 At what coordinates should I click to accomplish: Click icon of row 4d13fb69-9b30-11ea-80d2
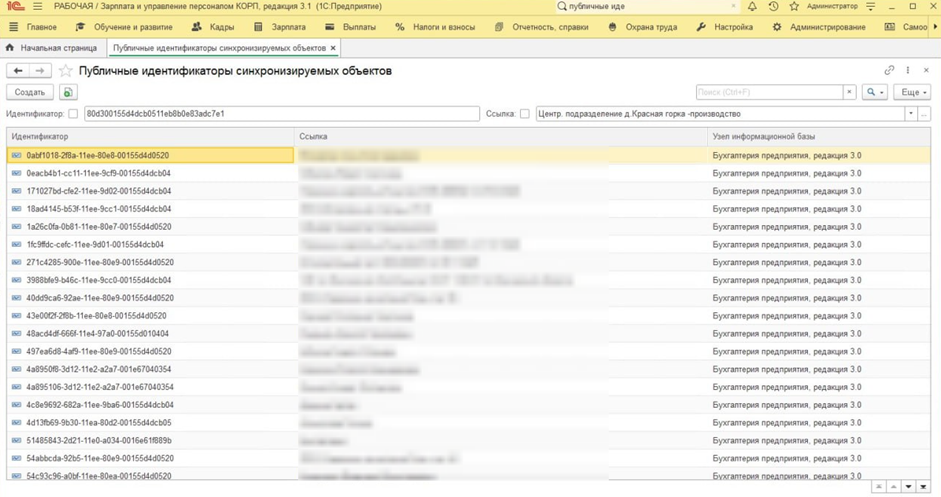17,423
